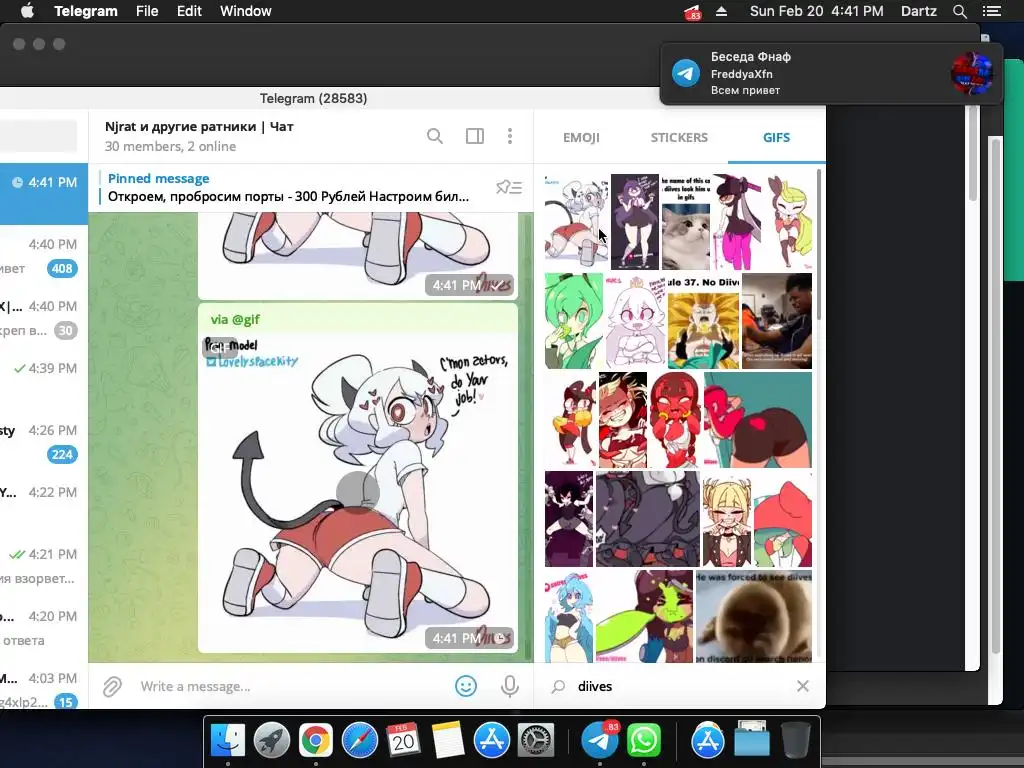Image resolution: width=1024 pixels, height=768 pixels.
Task: Open WhatsApp from the Dock
Action: 643,741
